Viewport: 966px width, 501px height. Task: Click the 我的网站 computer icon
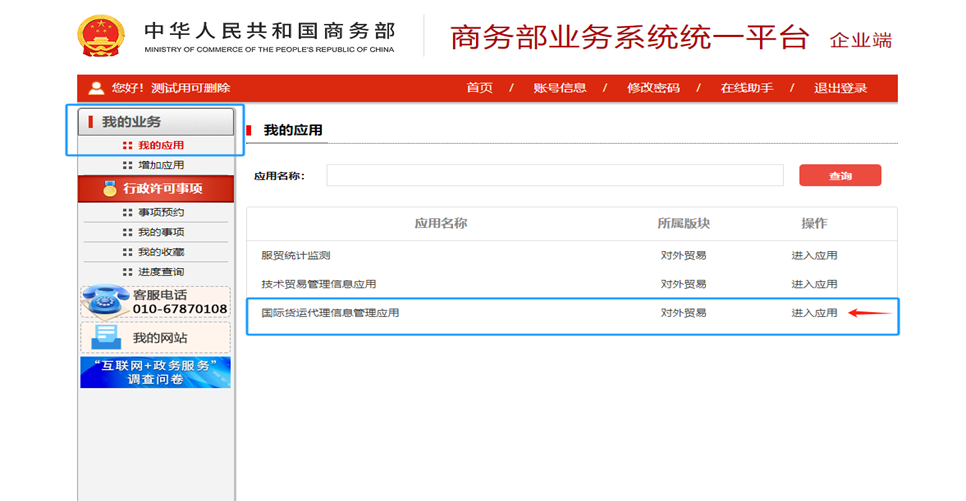point(106,338)
